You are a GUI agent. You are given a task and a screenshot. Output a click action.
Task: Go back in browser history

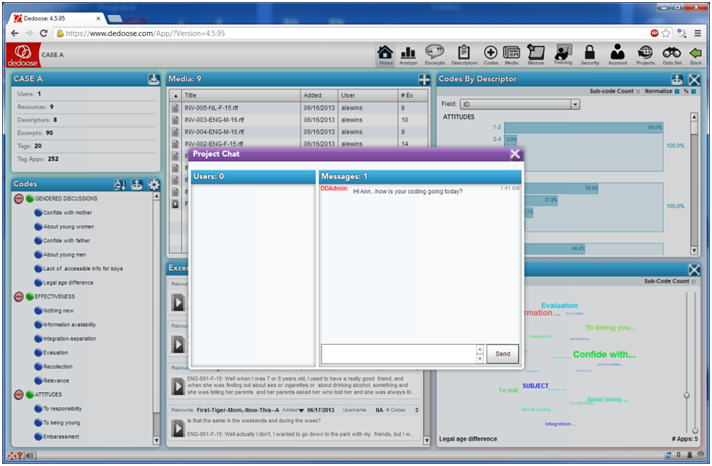tap(15, 33)
